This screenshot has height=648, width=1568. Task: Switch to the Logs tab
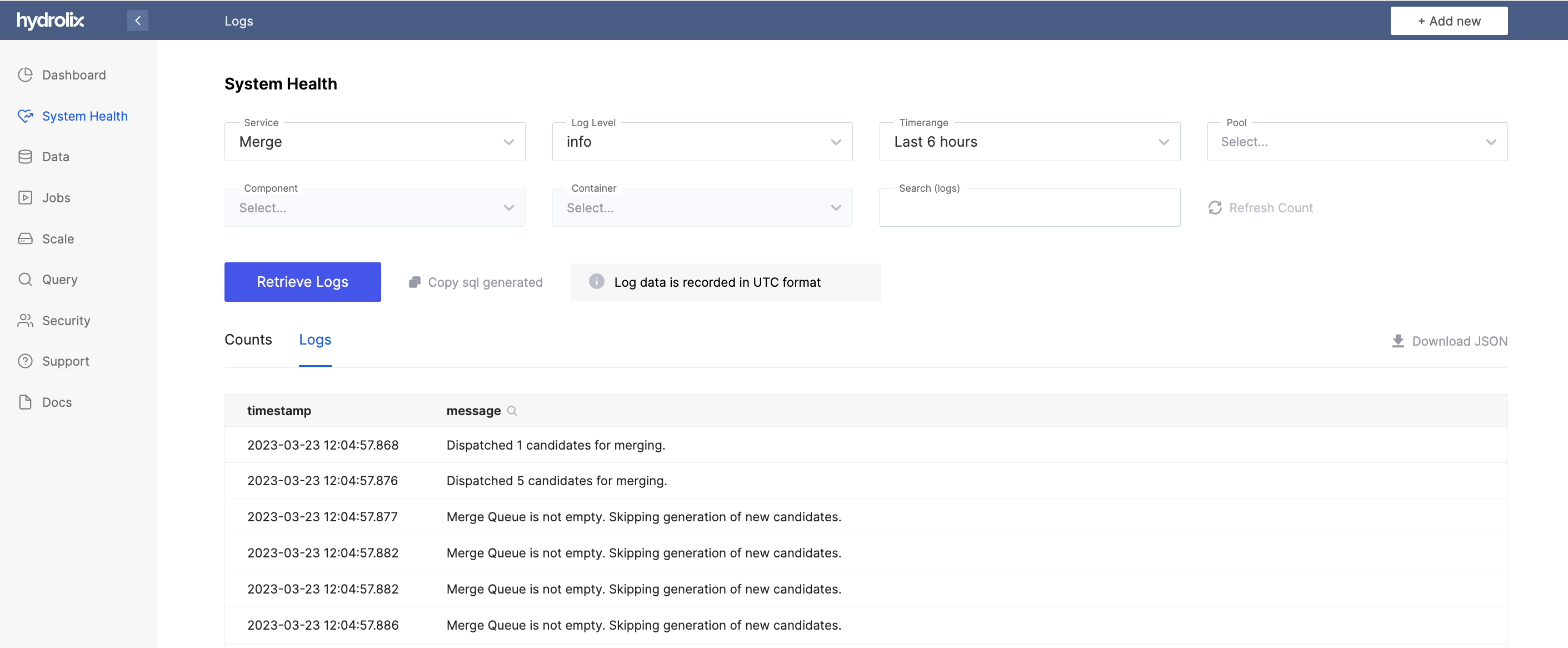click(x=315, y=339)
